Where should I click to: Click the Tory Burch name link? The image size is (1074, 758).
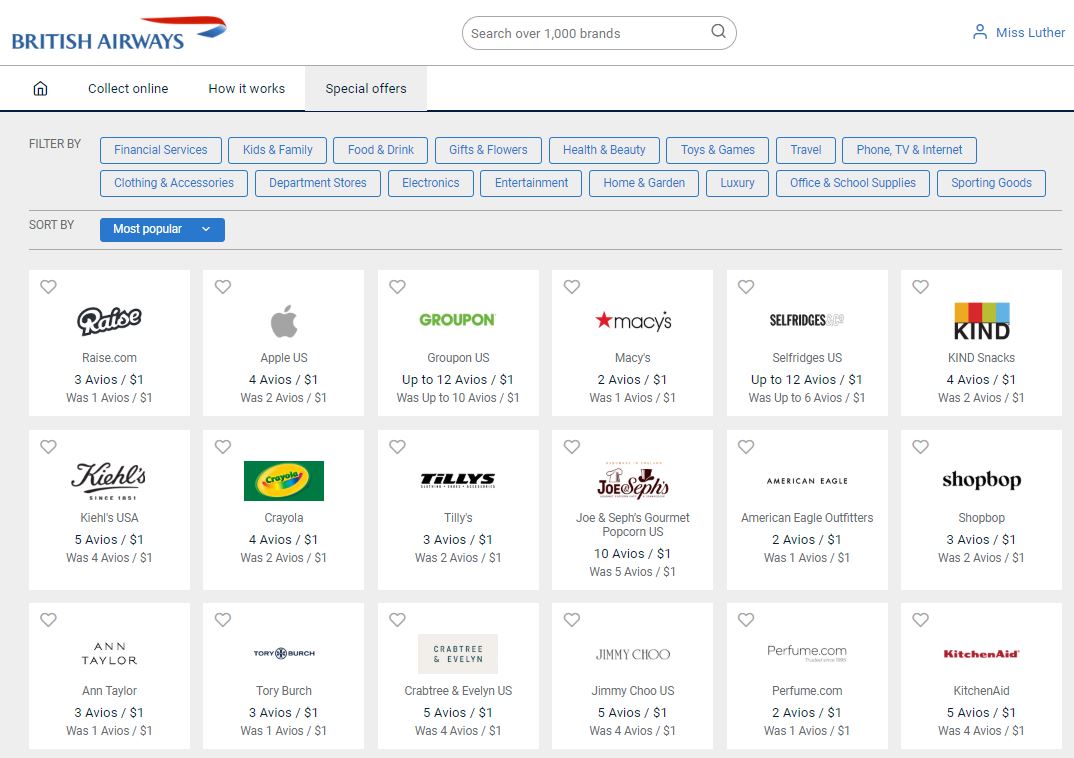pos(284,691)
